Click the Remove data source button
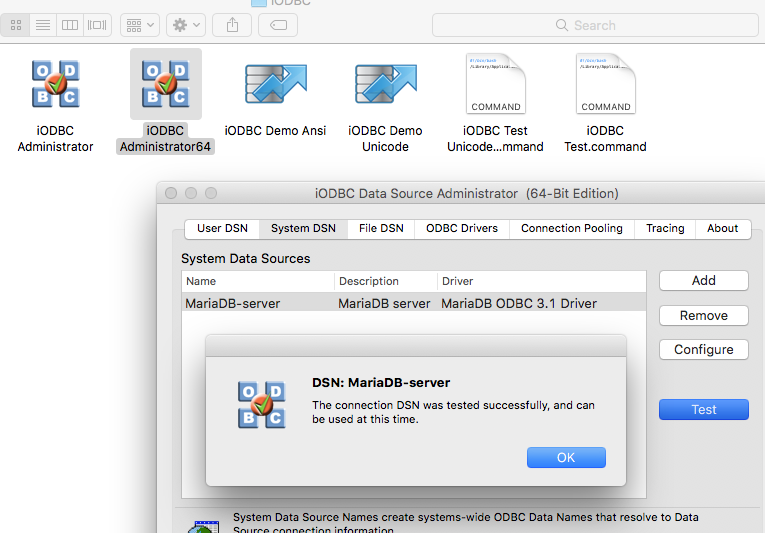The height and width of the screenshot is (533, 765). coord(704,316)
